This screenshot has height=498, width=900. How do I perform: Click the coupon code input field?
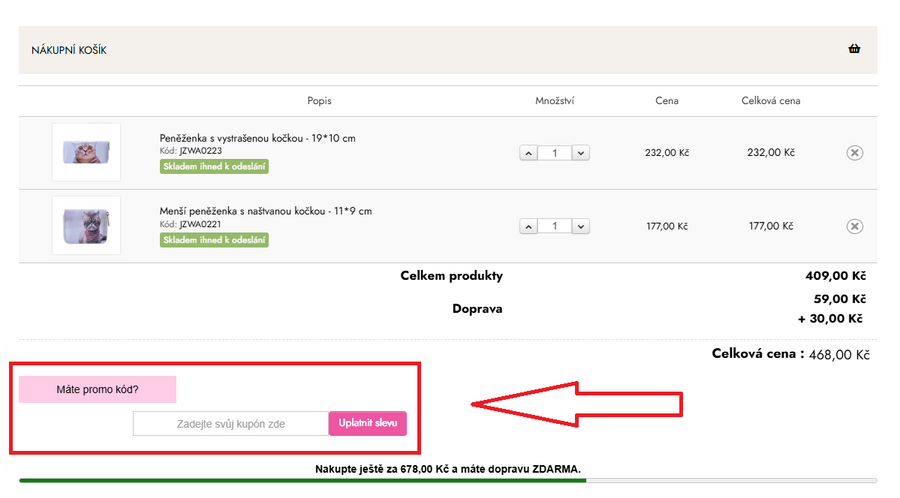[231, 424]
